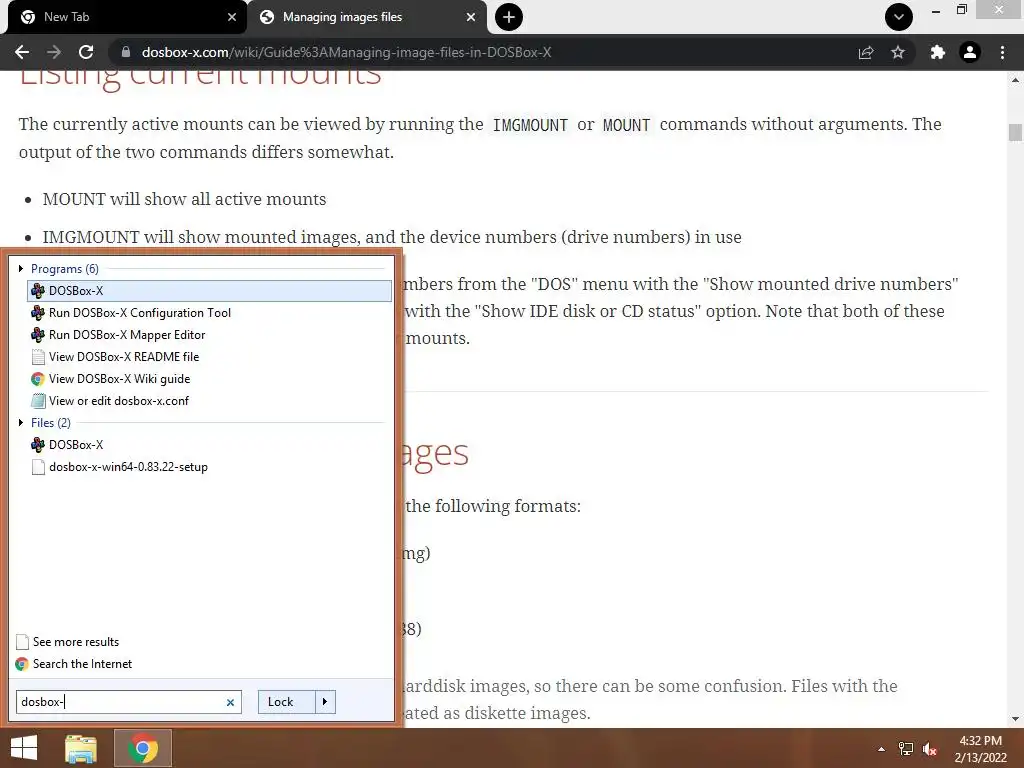Open File Explorer from taskbar
This screenshot has height=768, width=1024.
point(81,748)
